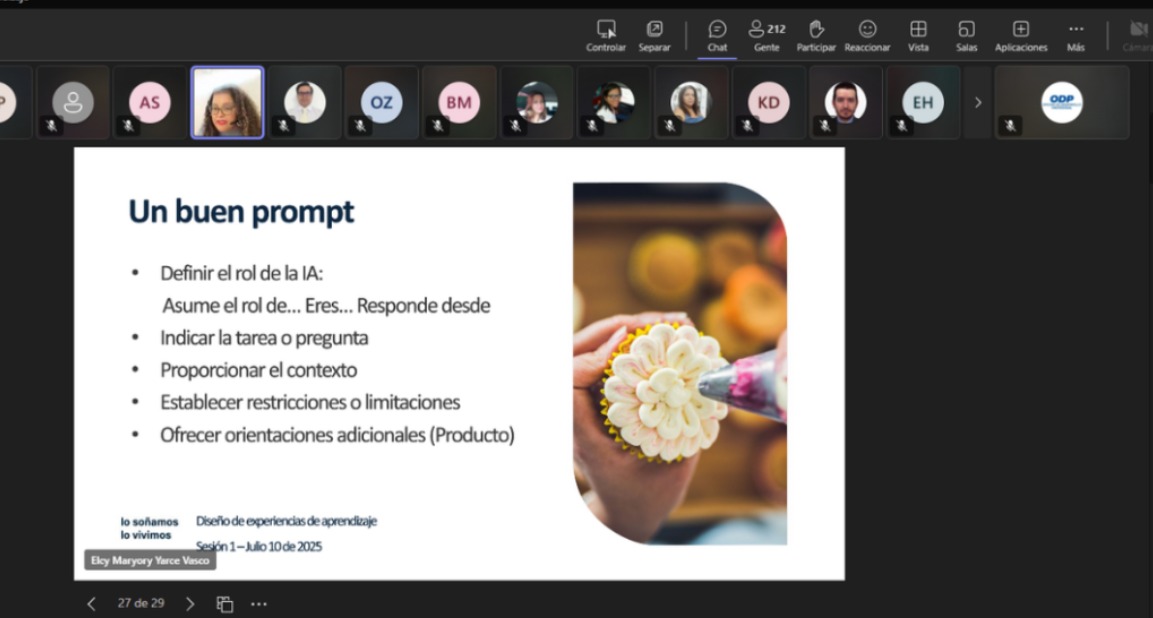
Task: Click the bullet 'Indicar la tarea o pregunta'
Action: click(x=264, y=338)
